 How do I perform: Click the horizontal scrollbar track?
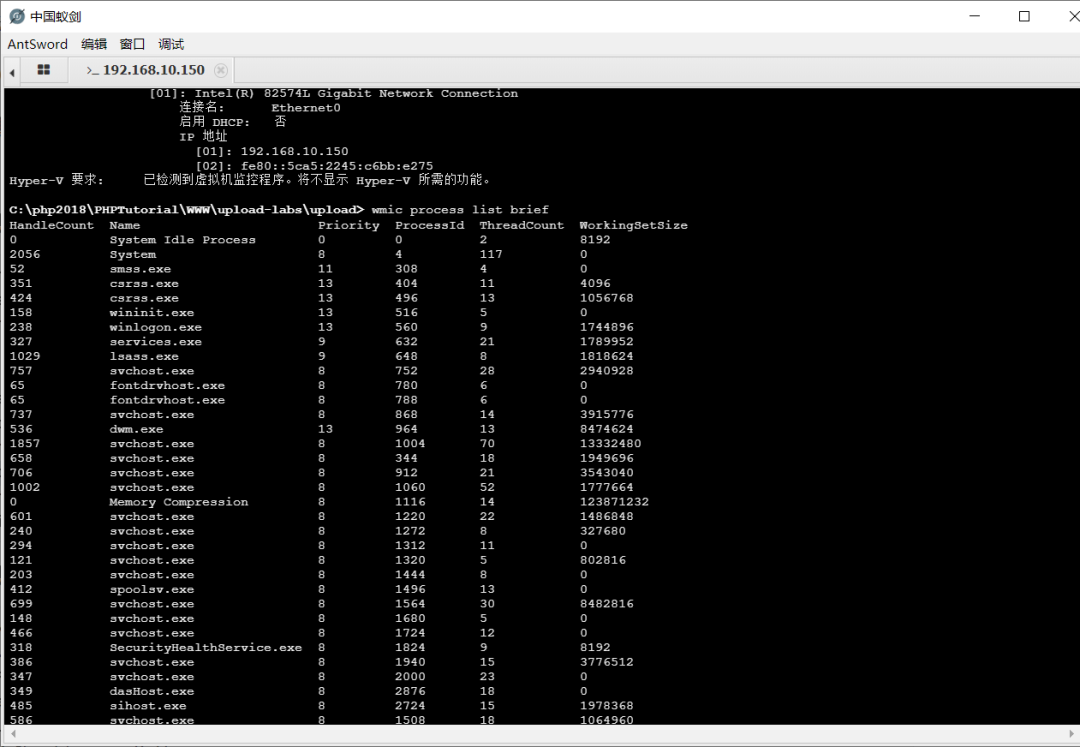(x=542, y=734)
